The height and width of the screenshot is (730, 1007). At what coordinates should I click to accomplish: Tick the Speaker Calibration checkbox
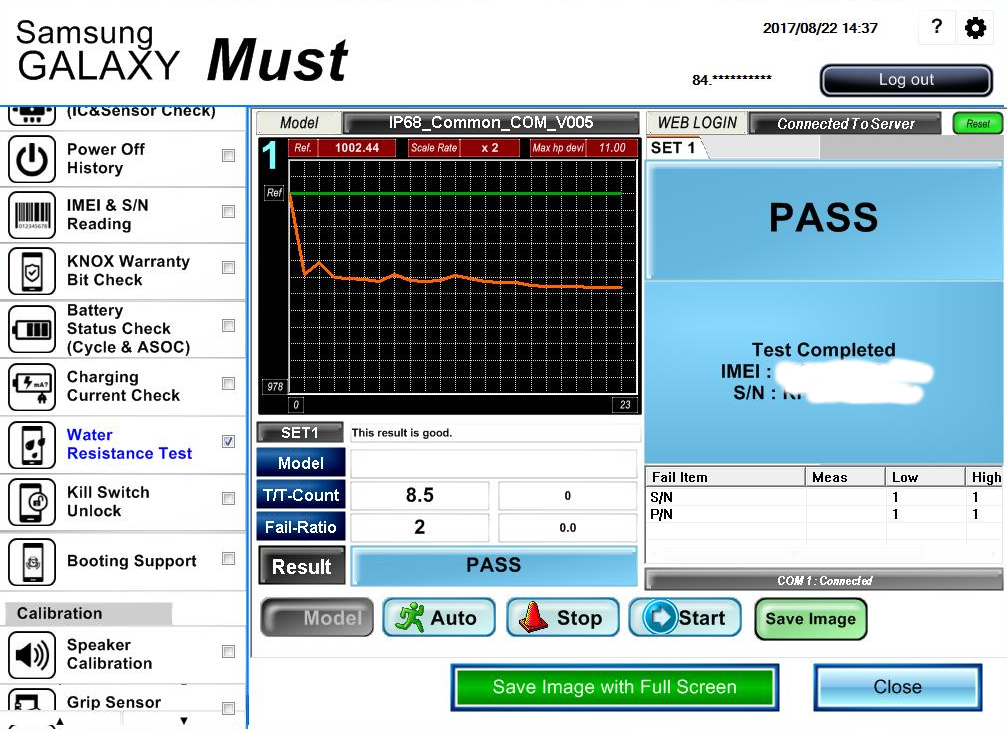point(228,652)
